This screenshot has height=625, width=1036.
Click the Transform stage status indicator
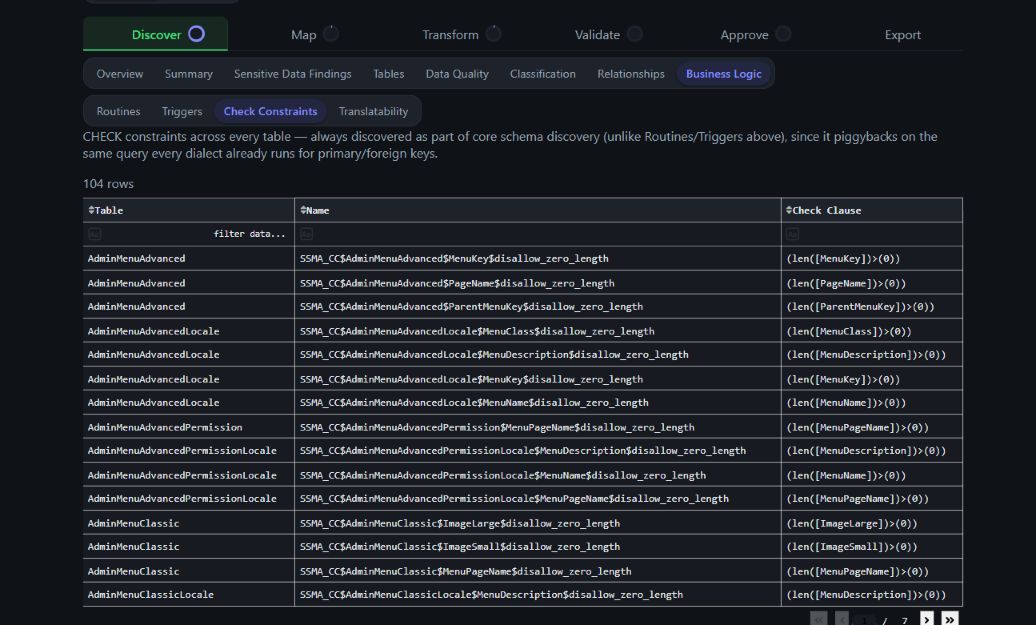(x=494, y=34)
